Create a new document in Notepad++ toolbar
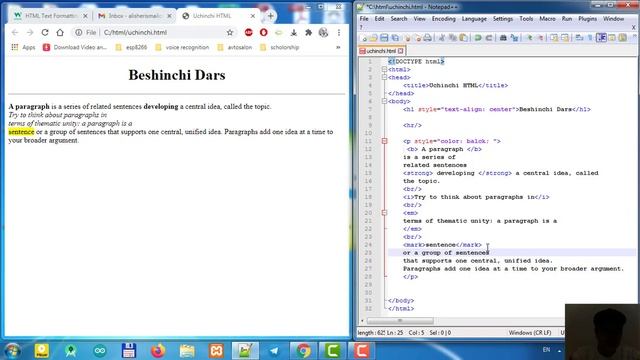 point(364,38)
